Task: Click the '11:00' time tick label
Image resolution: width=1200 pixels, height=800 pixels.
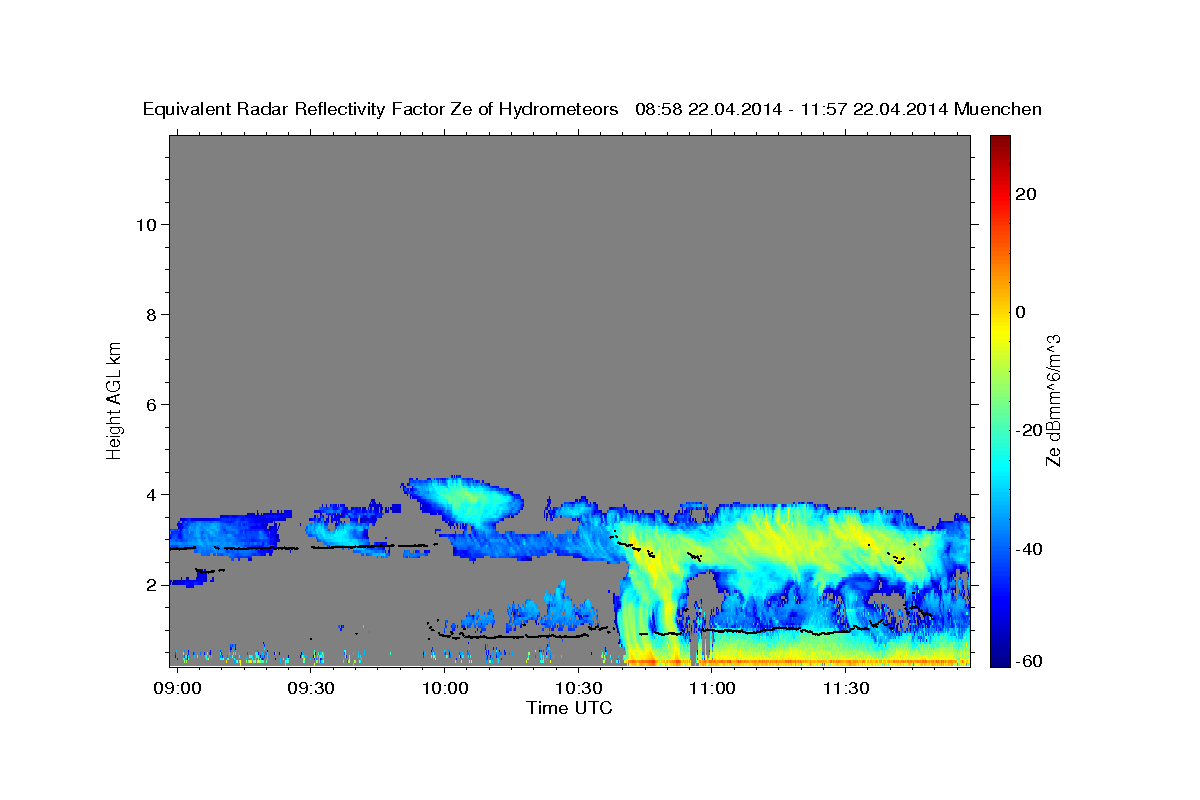Action: pyautogui.click(x=711, y=688)
